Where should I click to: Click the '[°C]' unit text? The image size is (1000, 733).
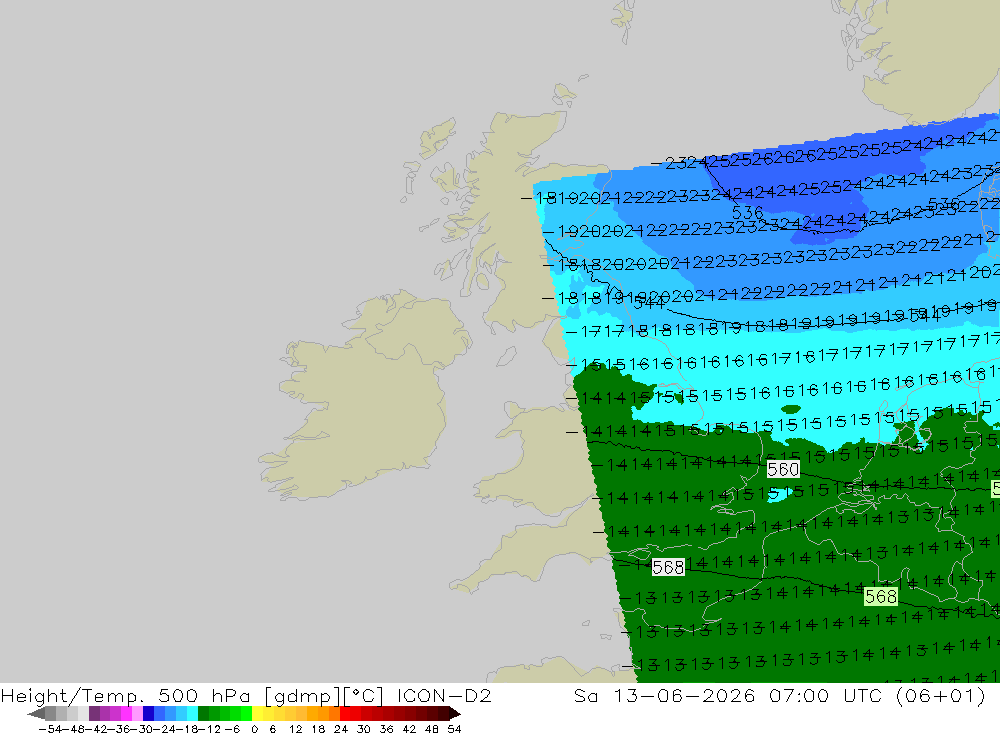click(363, 695)
